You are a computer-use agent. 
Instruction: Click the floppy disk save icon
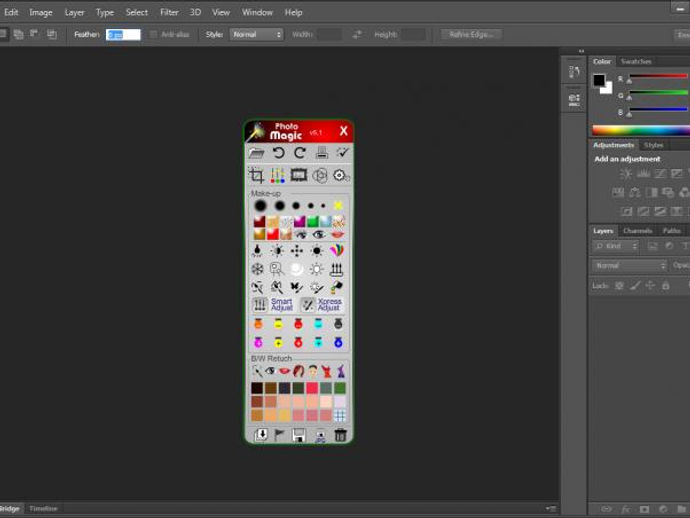[x=299, y=435]
